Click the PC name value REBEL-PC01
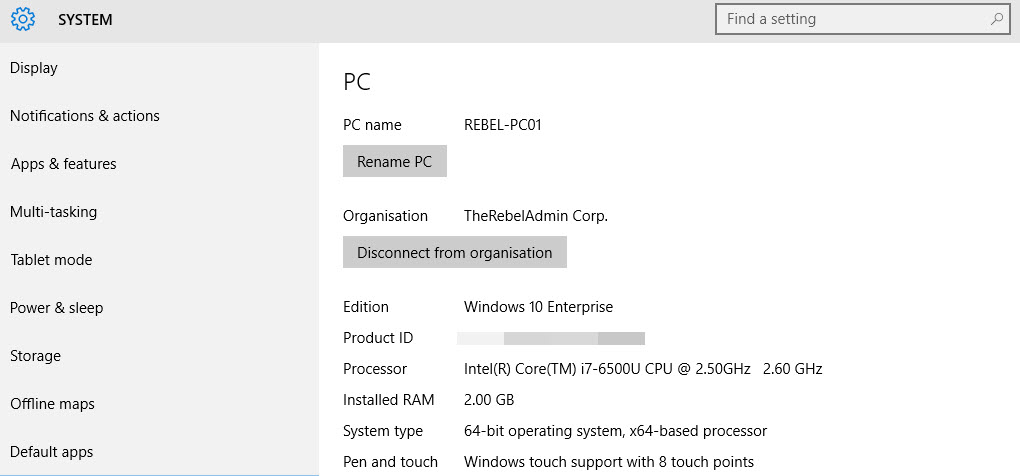 503,125
